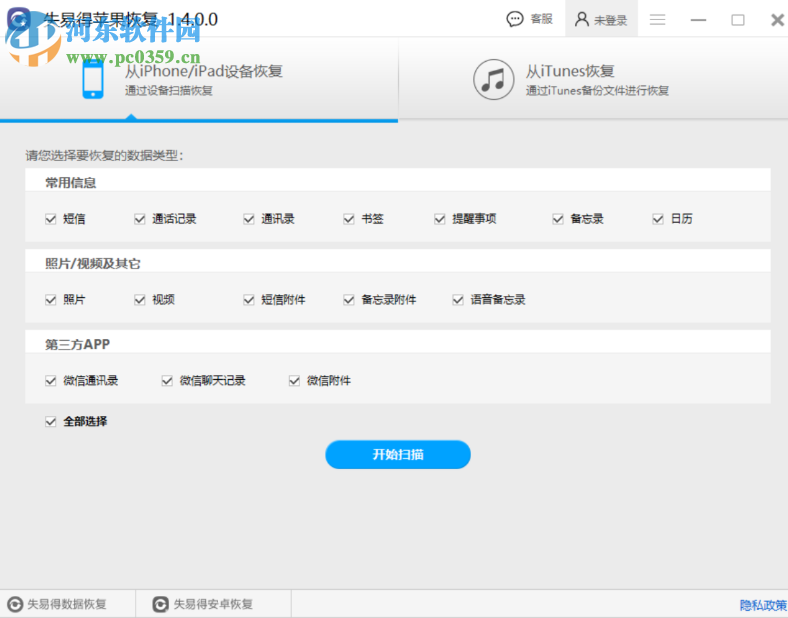Click the 客服 label in title bar

pos(542,19)
